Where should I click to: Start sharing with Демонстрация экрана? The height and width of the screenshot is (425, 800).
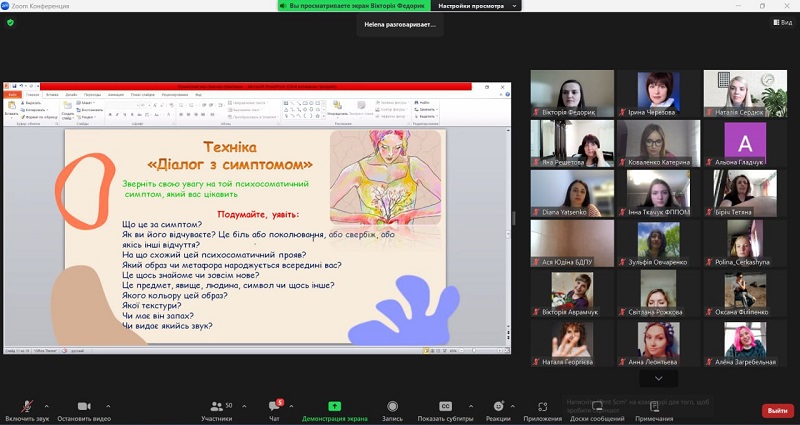pos(335,410)
